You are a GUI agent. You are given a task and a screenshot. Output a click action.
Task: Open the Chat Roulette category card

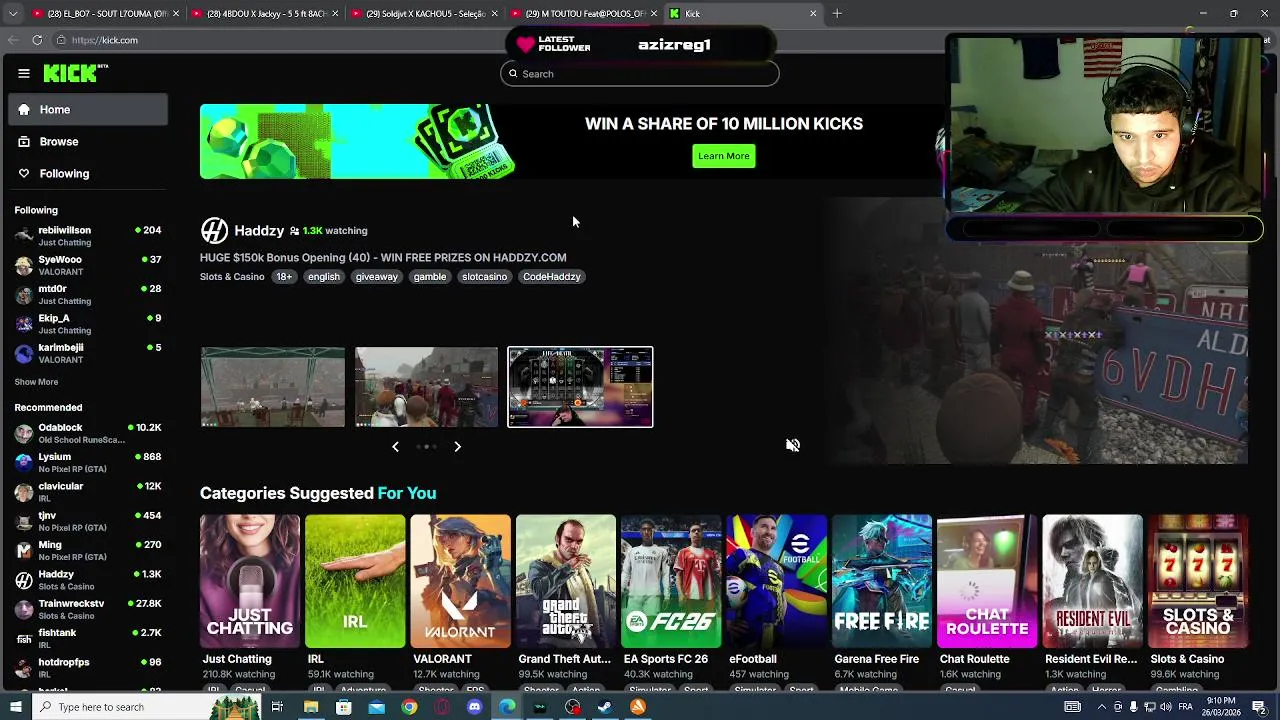(987, 582)
